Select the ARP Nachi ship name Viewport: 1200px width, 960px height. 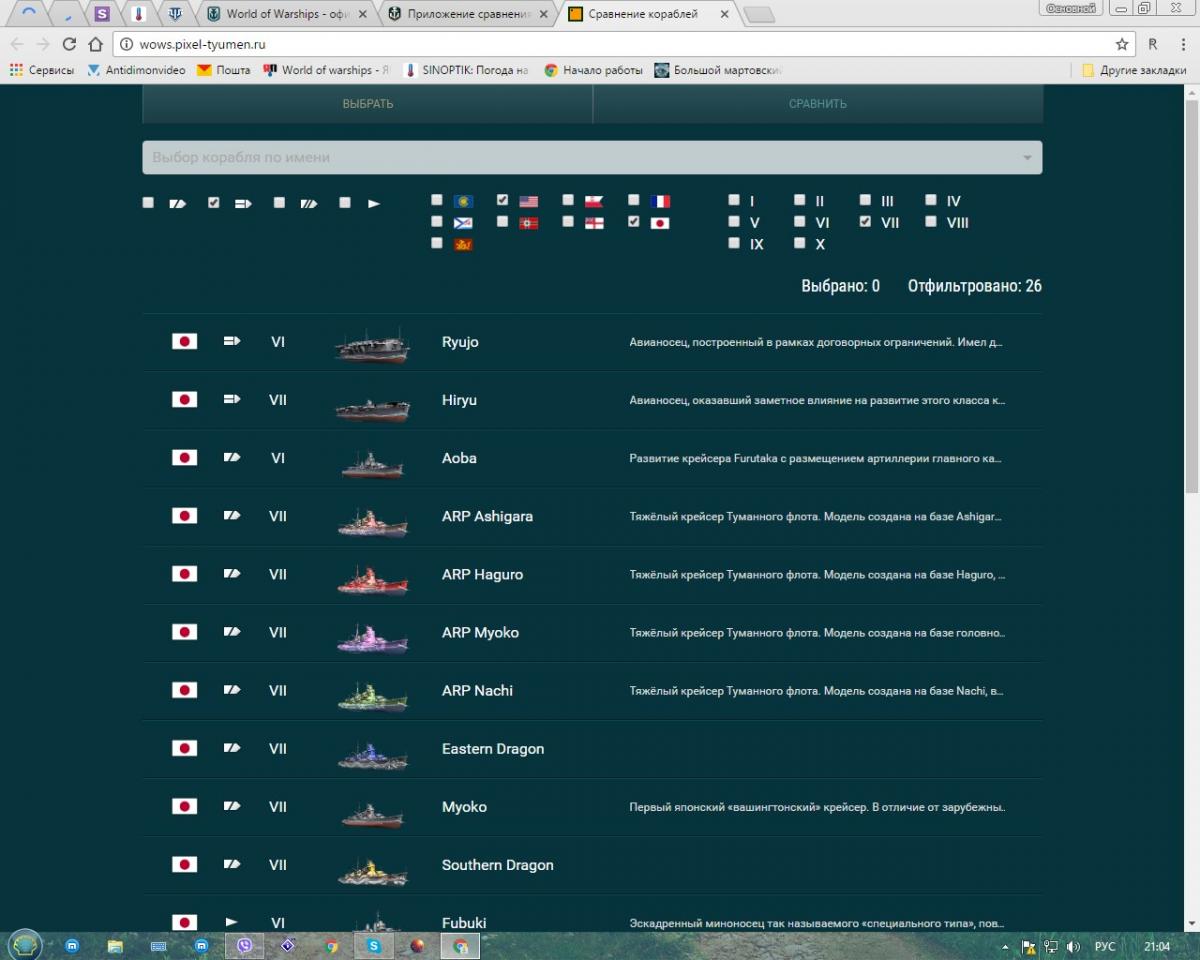click(477, 690)
